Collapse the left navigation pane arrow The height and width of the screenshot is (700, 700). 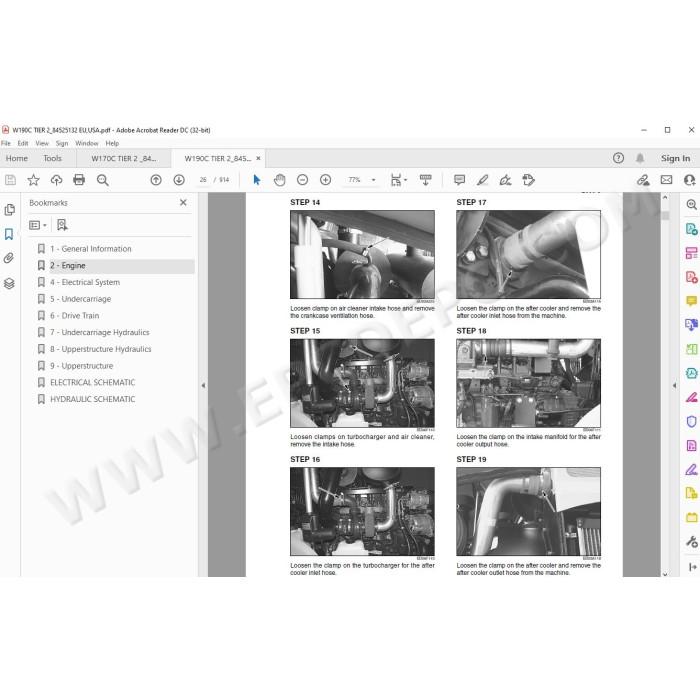[203, 385]
